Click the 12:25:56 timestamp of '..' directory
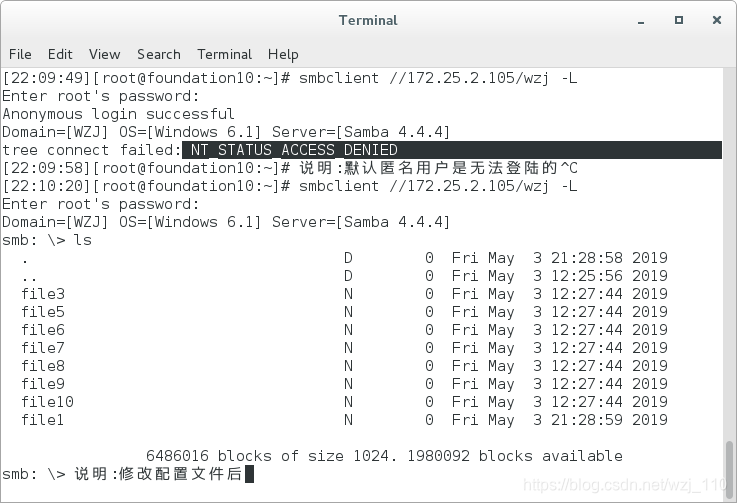This screenshot has height=503, width=737. click(x=587, y=276)
